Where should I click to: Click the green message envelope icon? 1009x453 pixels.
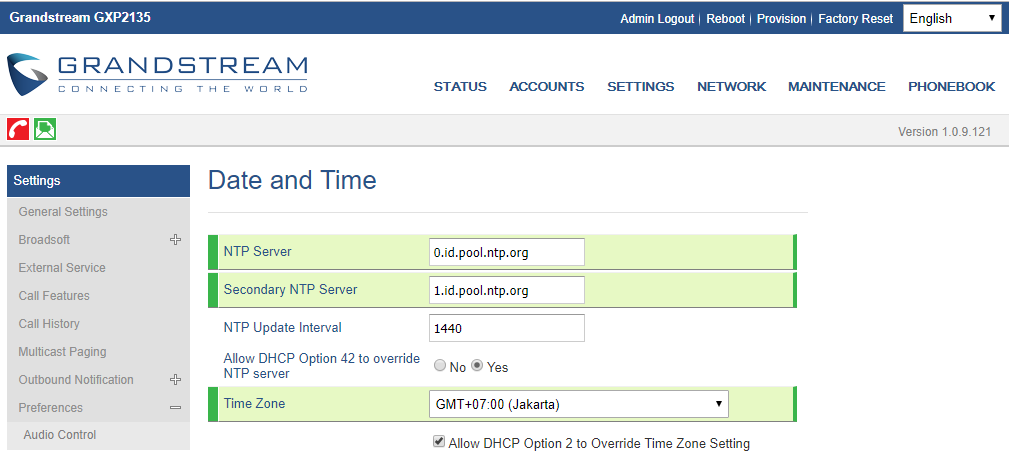[45, 129]
